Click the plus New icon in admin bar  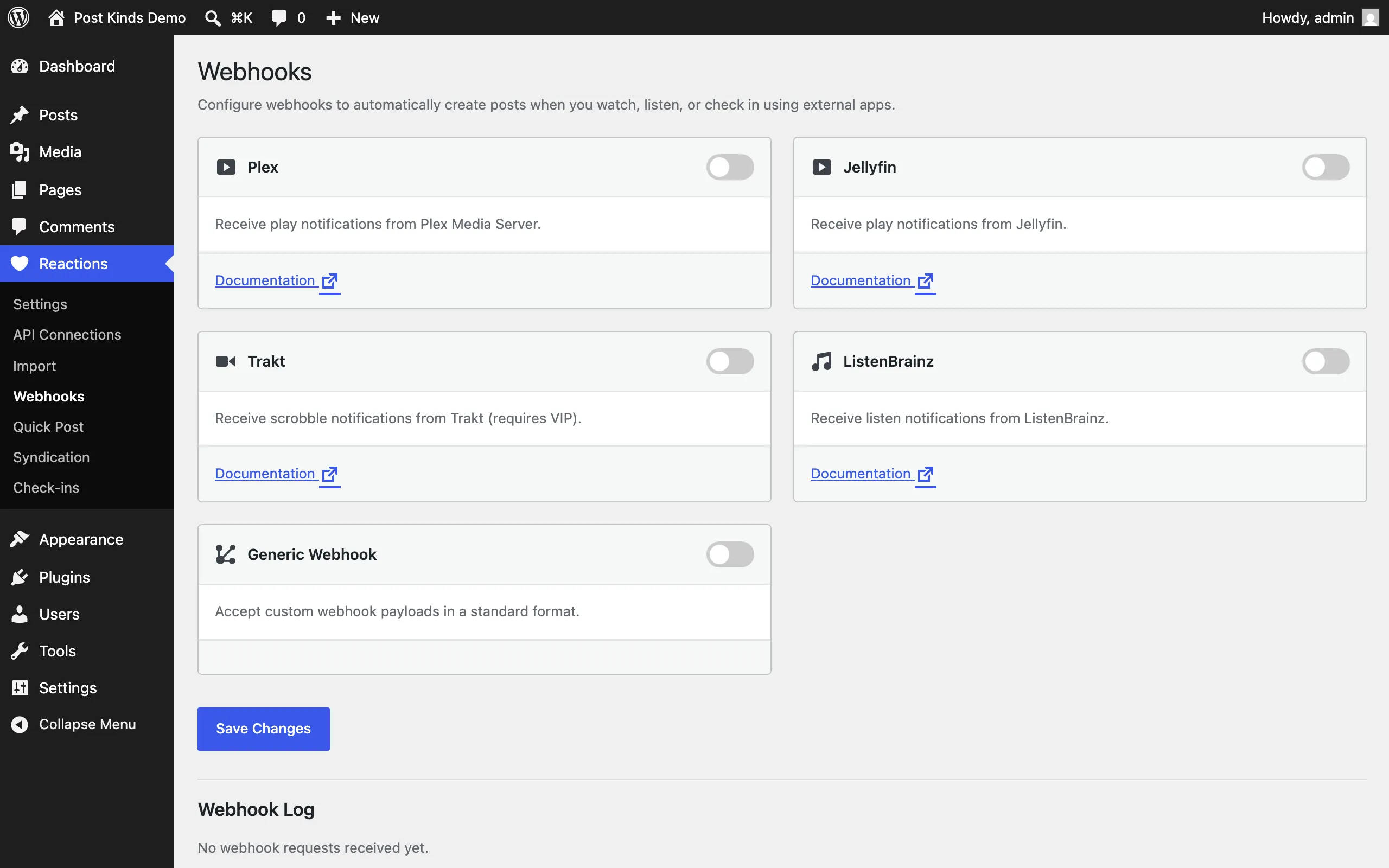[334, 18]
